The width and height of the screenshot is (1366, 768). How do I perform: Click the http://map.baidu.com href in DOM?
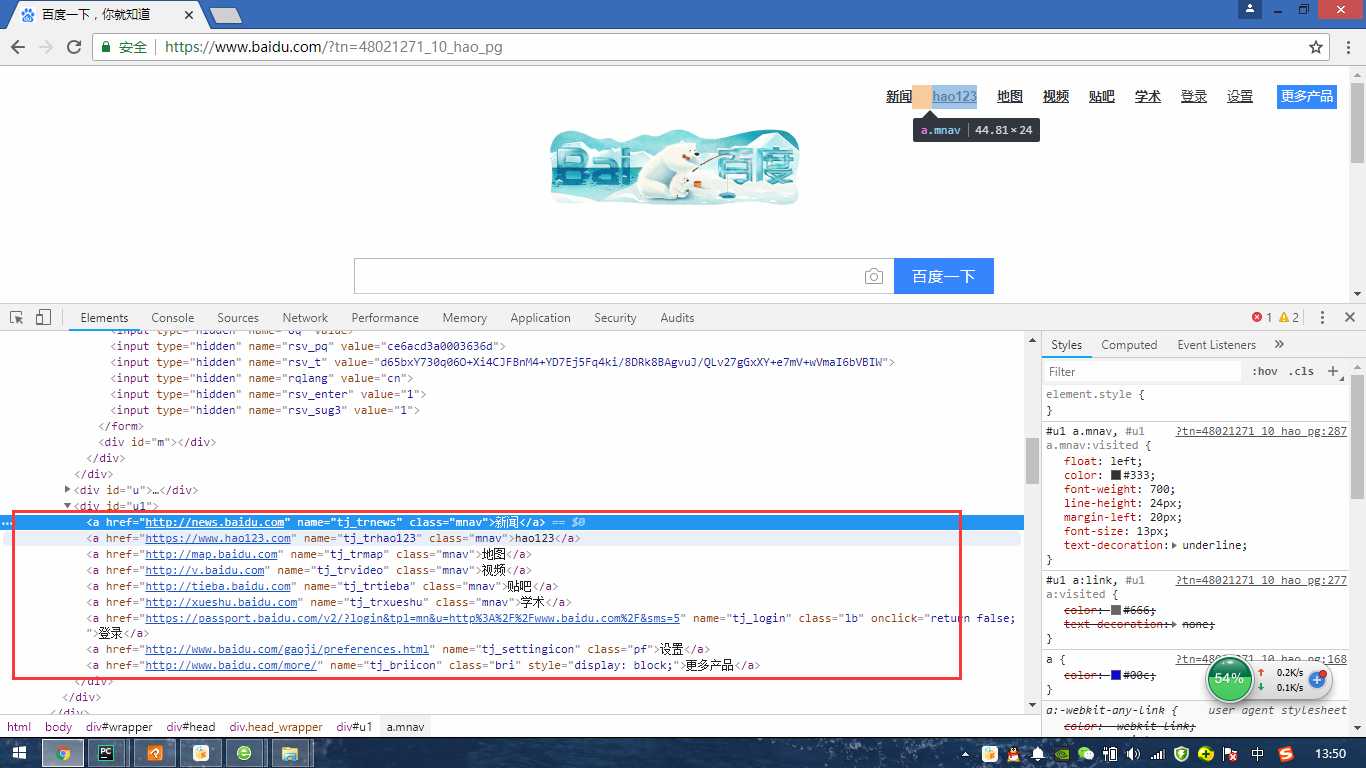pos(211,554)
